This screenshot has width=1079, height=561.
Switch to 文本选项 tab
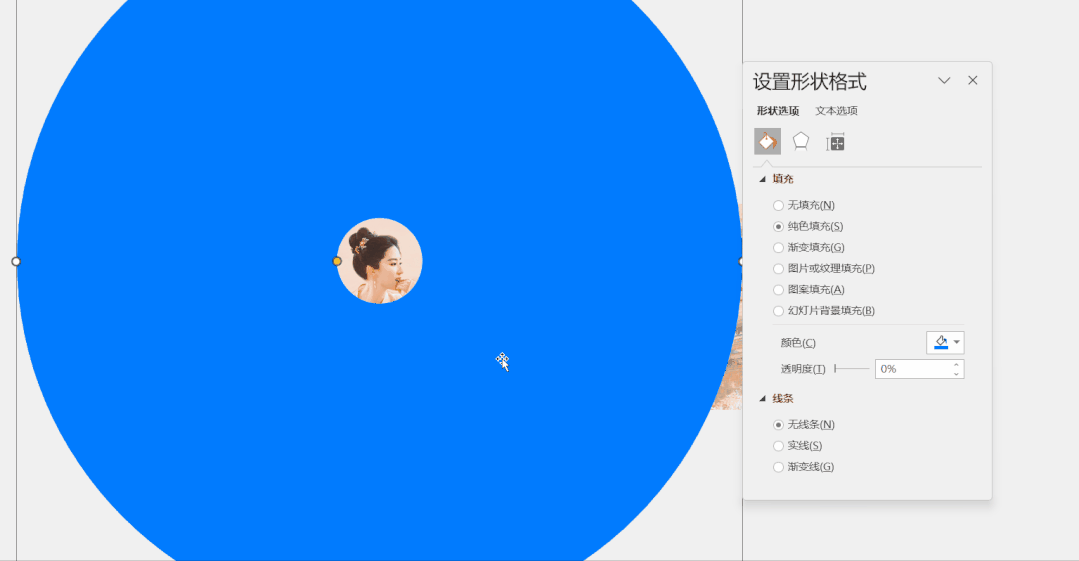[836, 111]
